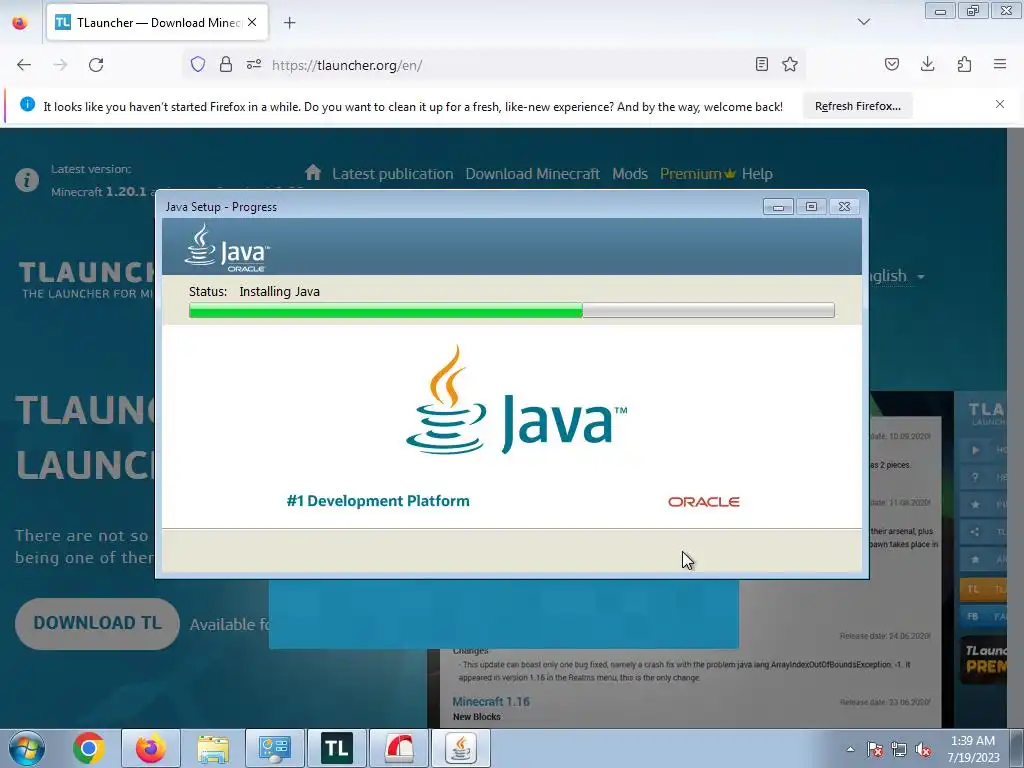Open the network tray icon
The height and width of the screenshot is (768, 1024).
tap(899, 749)
